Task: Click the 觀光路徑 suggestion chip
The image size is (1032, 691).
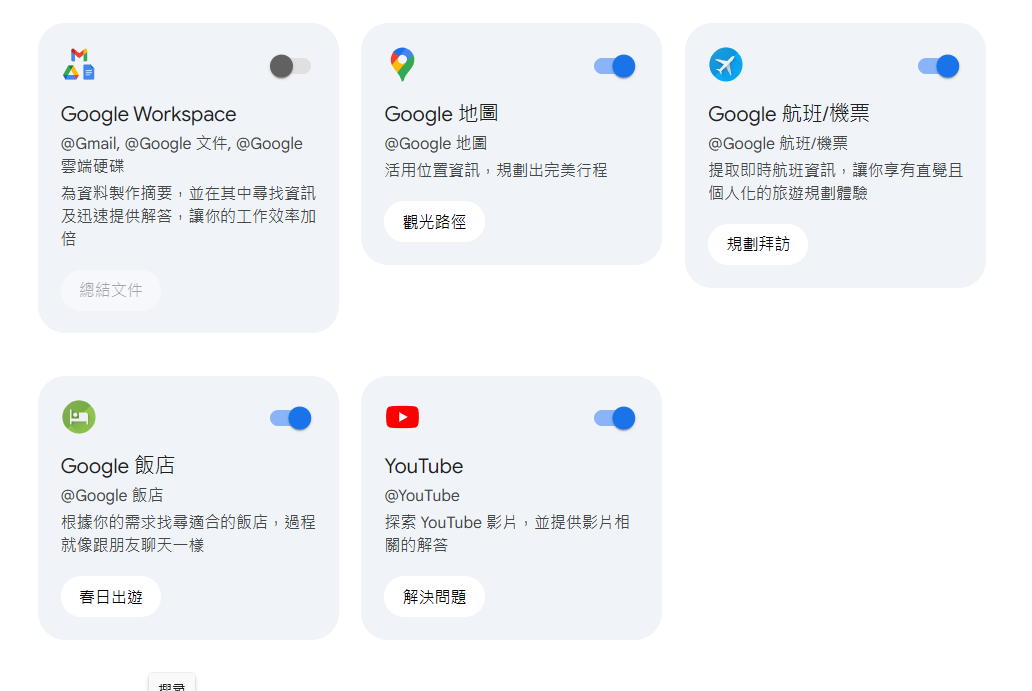Action: tap(434, 222)
